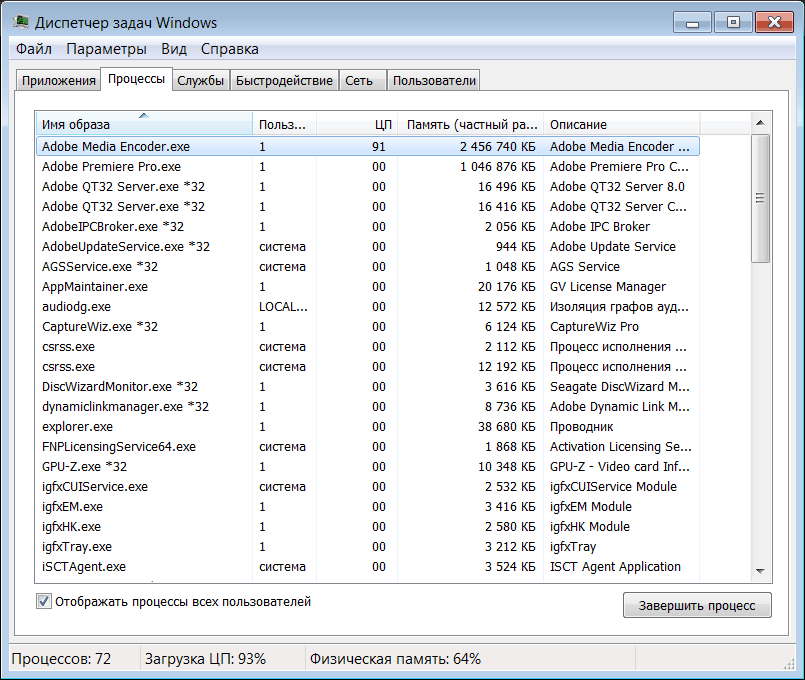The height and width of the screenshot is (680, 805).
Task: Click the 1 046 876 КБ memory value
Action: click(497, 167)
